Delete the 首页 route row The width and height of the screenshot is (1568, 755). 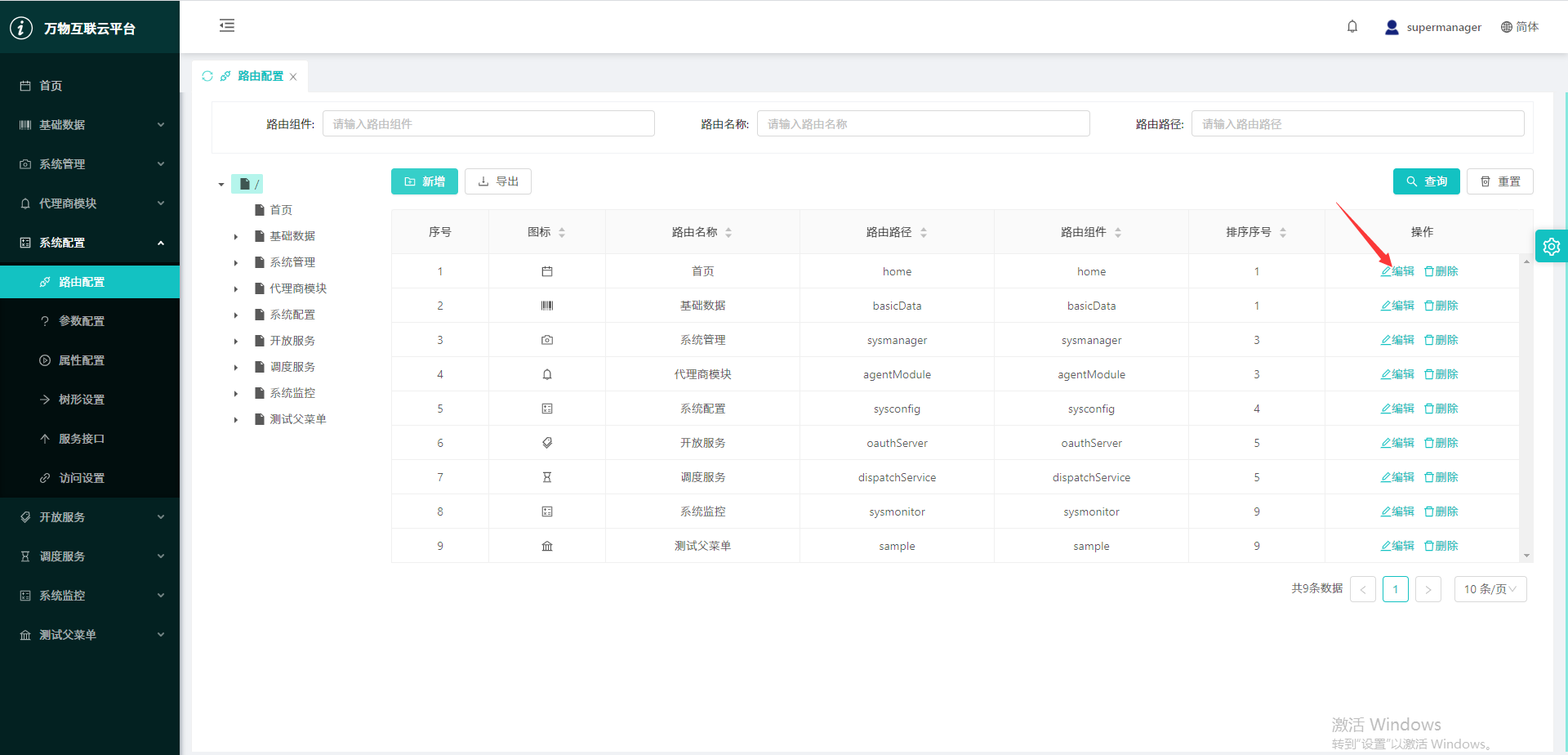[x=1441, y=271]
